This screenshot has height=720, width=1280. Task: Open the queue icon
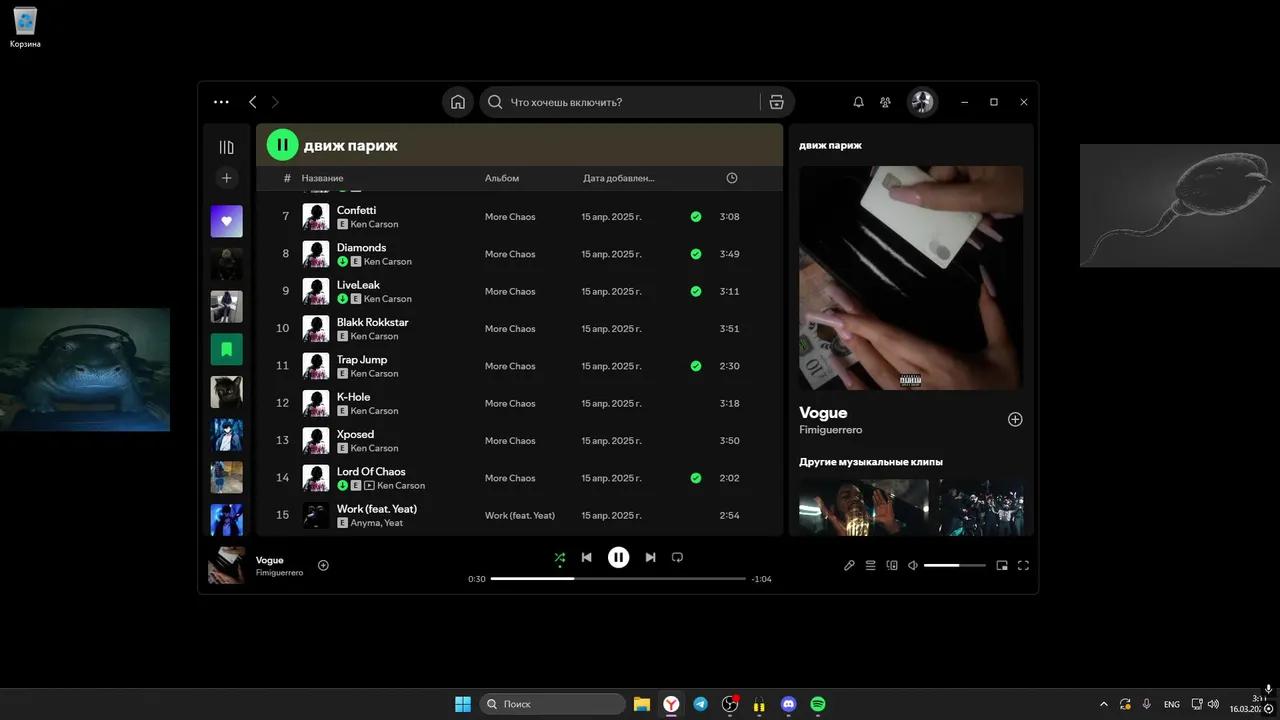870,565
